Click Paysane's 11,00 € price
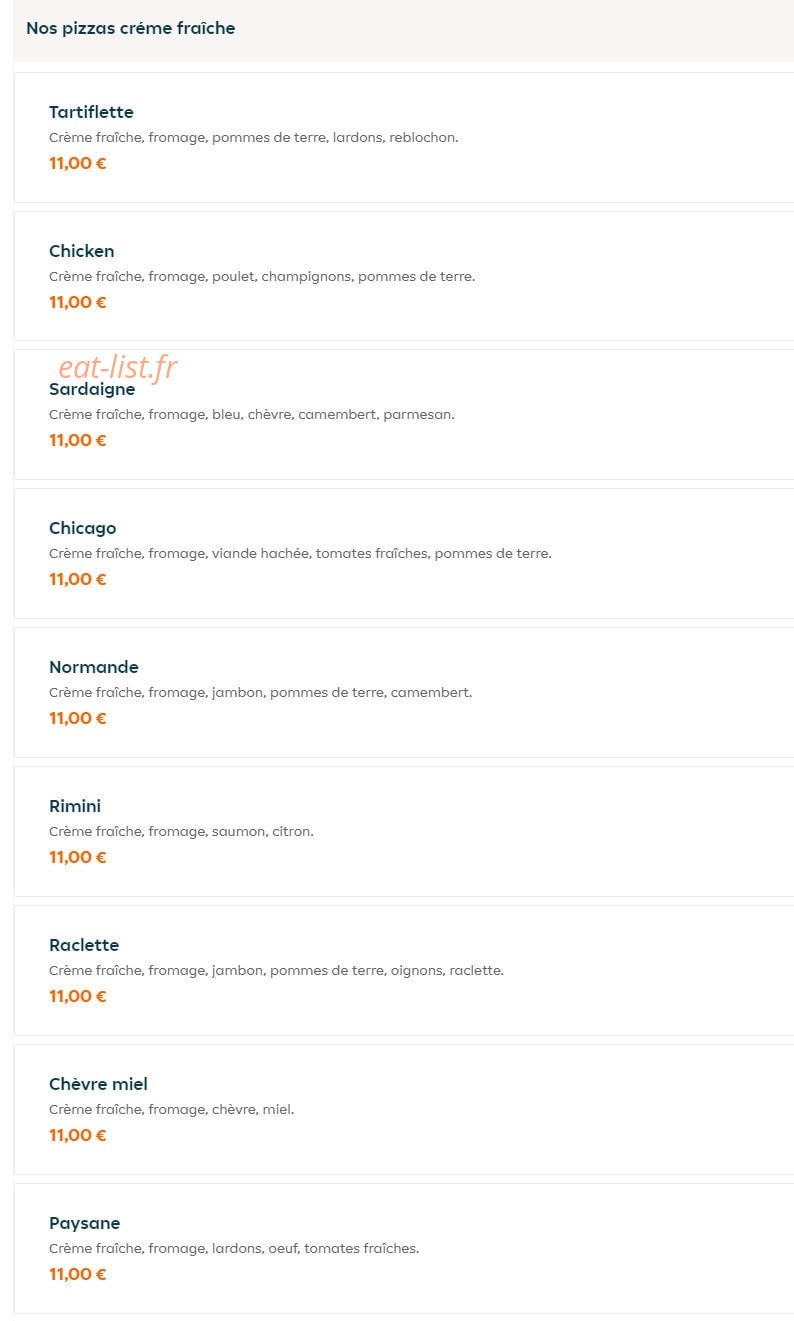 pos(77,1274)
